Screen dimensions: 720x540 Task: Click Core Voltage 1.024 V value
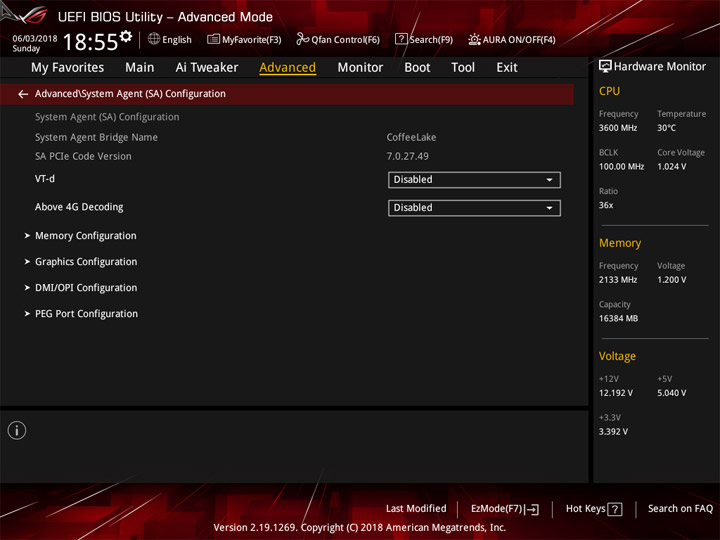pos(672,167)
